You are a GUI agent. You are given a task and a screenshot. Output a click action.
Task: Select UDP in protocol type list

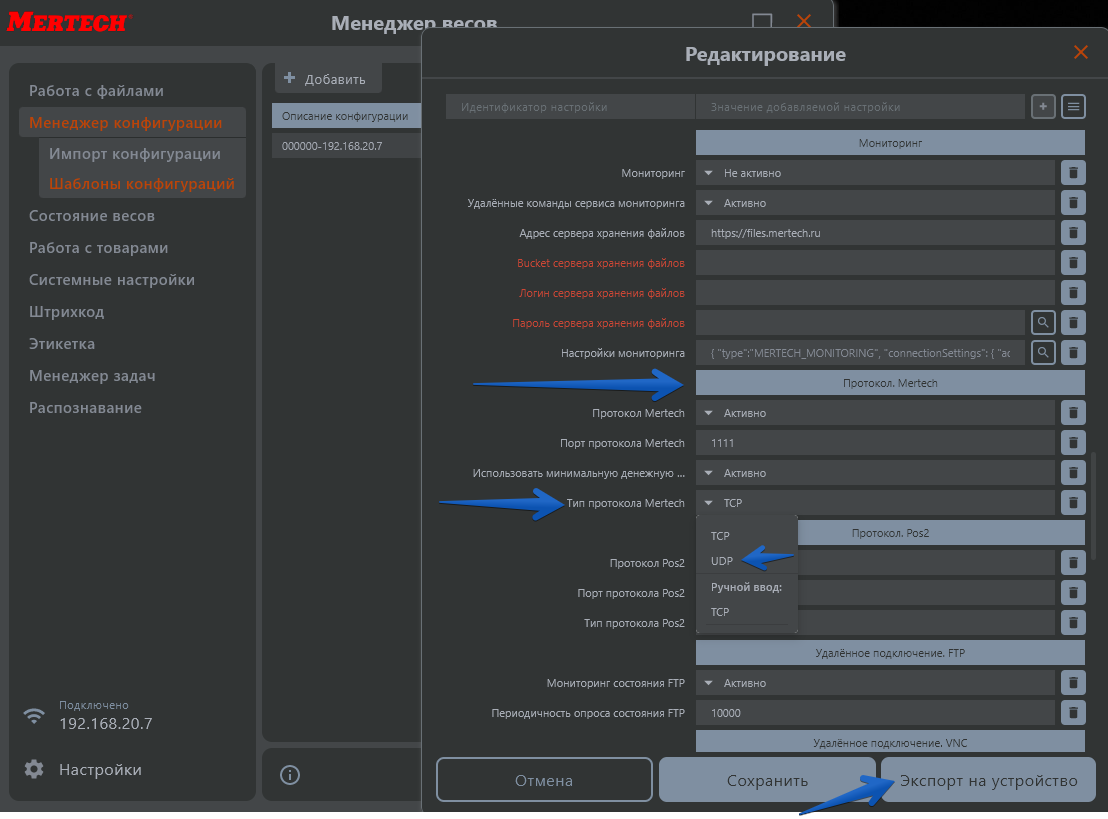(x=721, y=561)
